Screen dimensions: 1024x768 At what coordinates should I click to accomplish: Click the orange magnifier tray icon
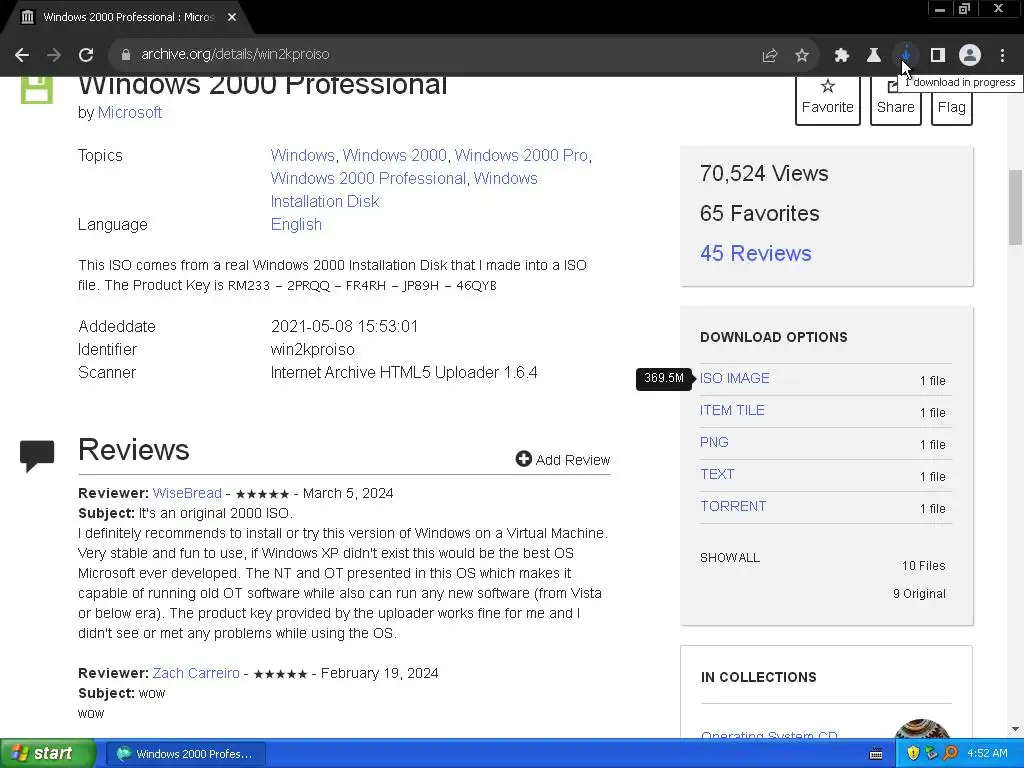point(950,754)
